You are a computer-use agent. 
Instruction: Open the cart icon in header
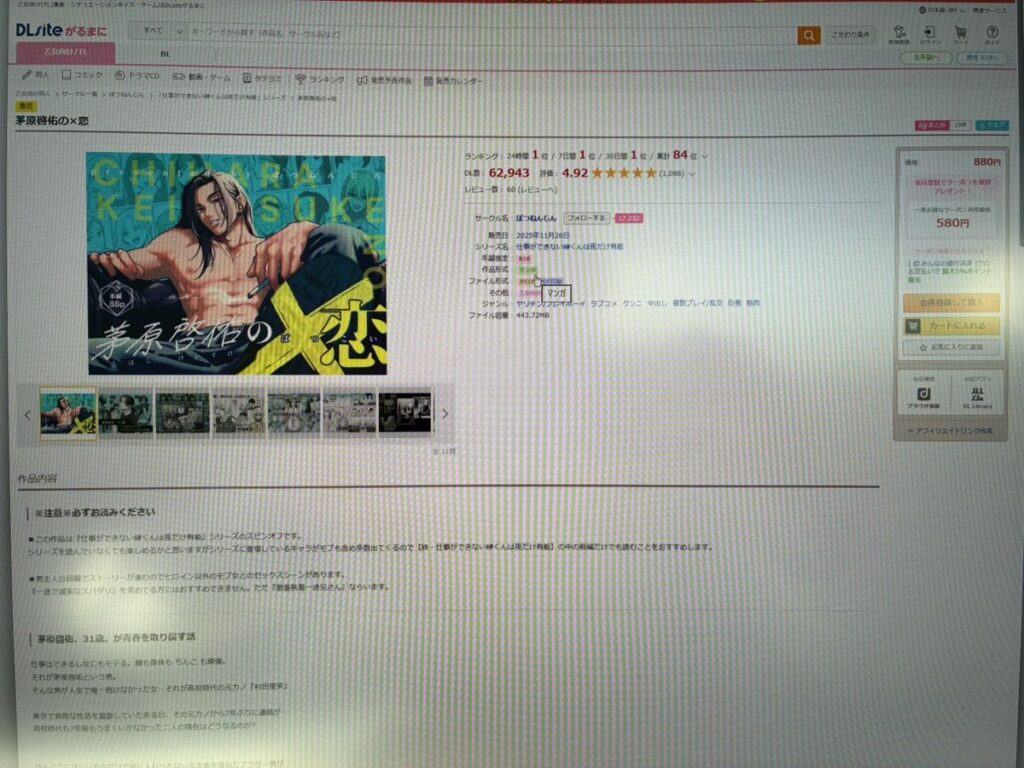960,35
